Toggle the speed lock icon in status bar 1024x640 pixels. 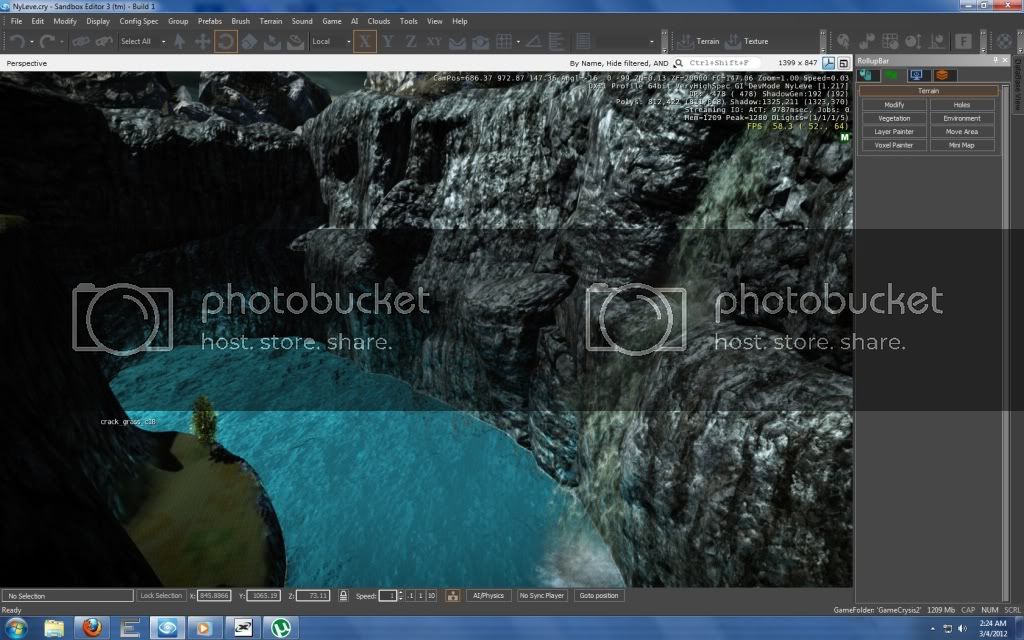click(x=343, y=595)
